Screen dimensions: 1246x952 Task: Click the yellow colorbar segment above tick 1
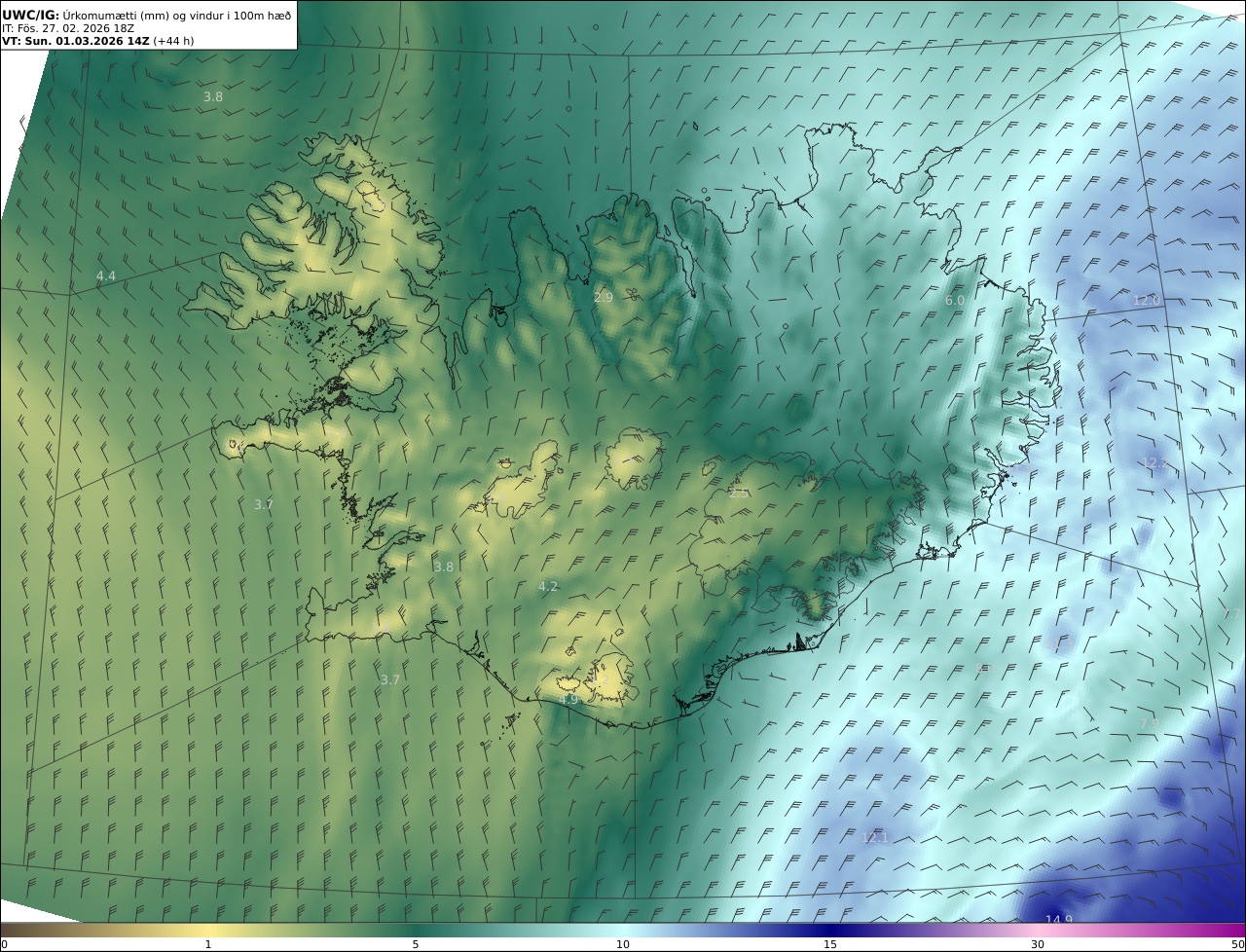tap(207, 930)
